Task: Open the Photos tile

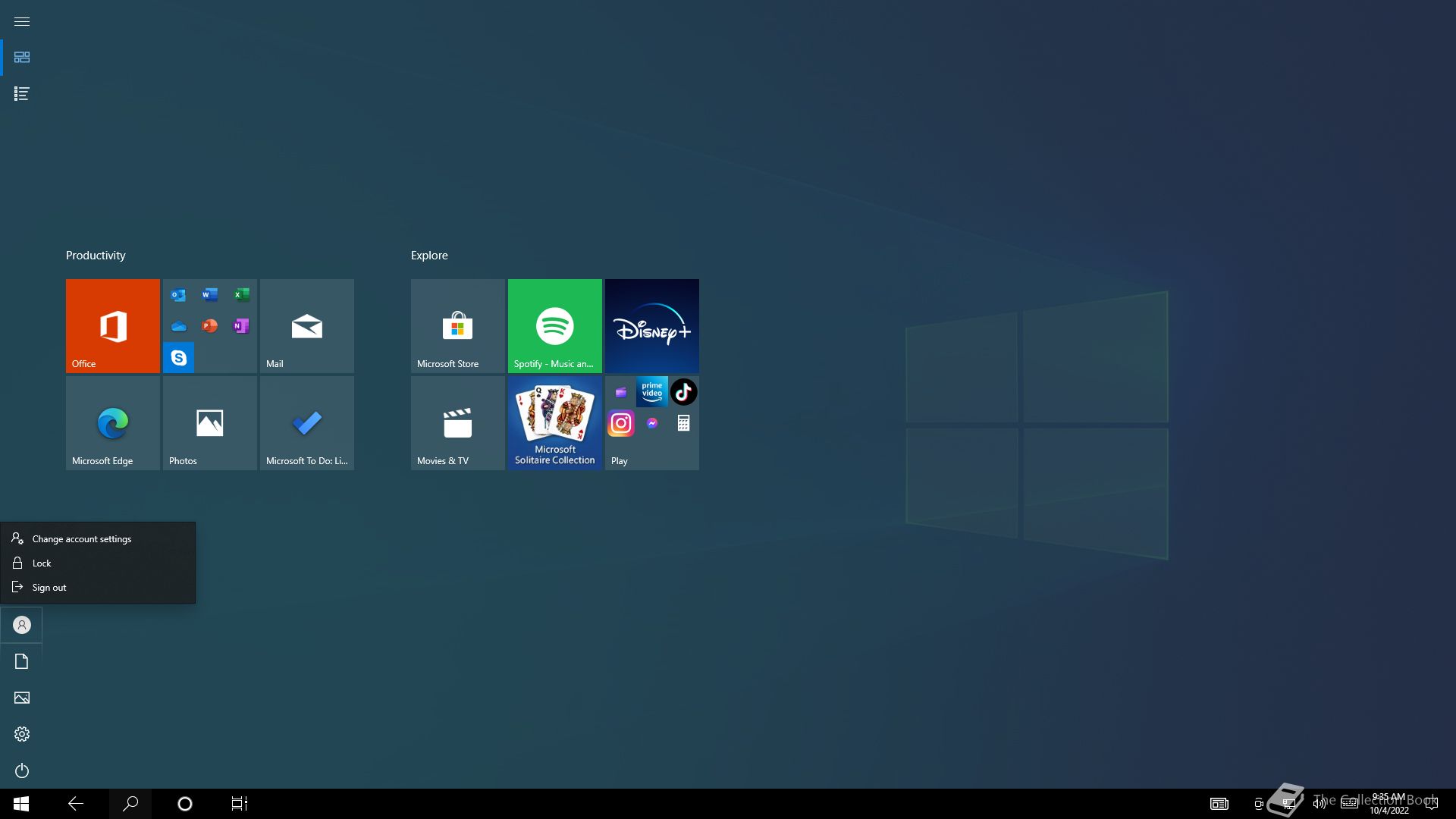Action: coord(210,423)
